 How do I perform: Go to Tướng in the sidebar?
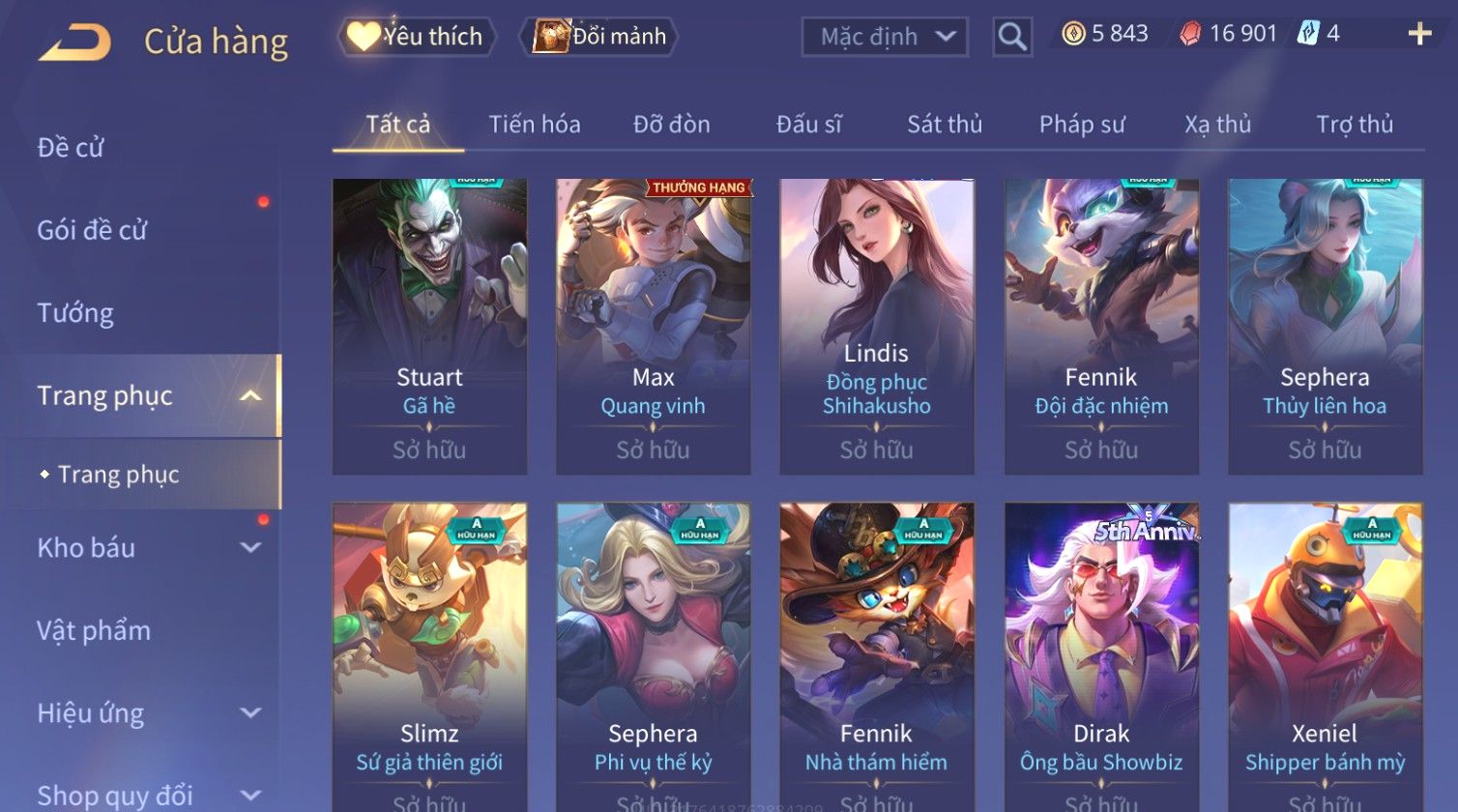(x=75, y=313)
